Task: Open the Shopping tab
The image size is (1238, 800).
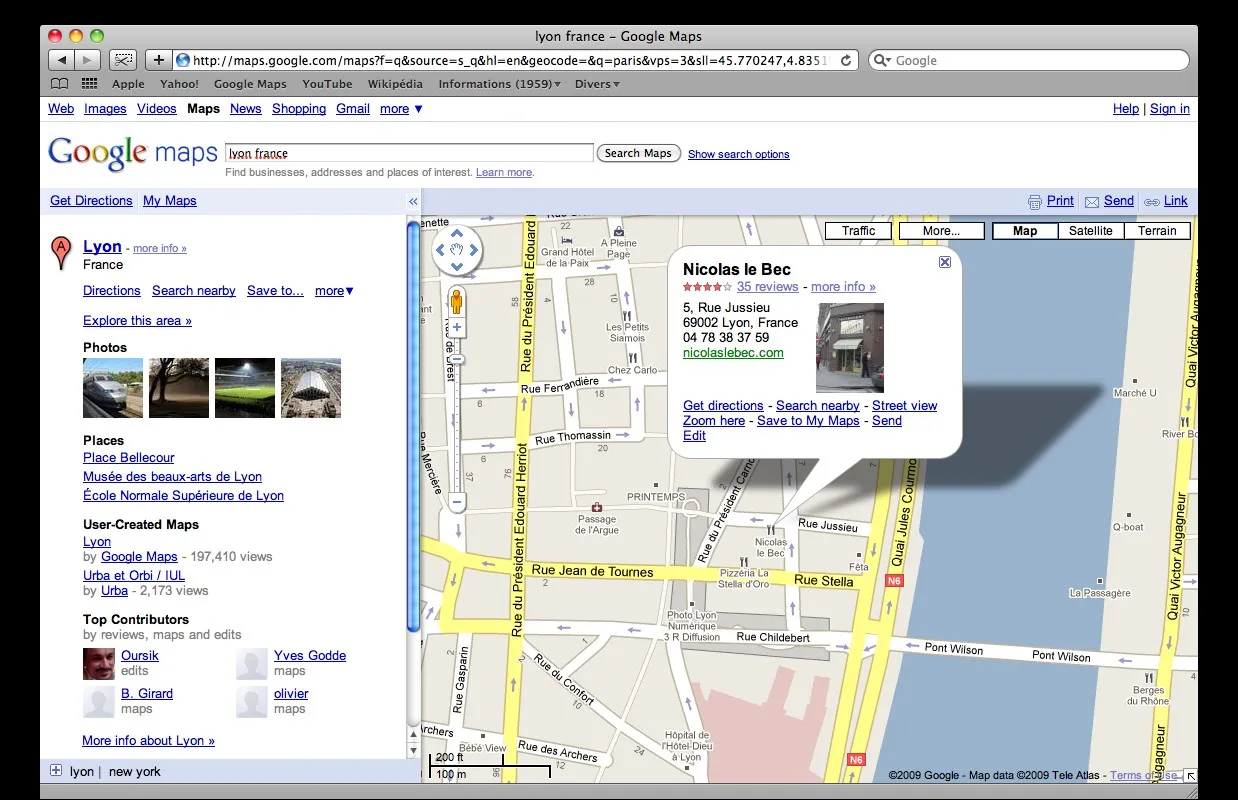Action: click(299, 109)
